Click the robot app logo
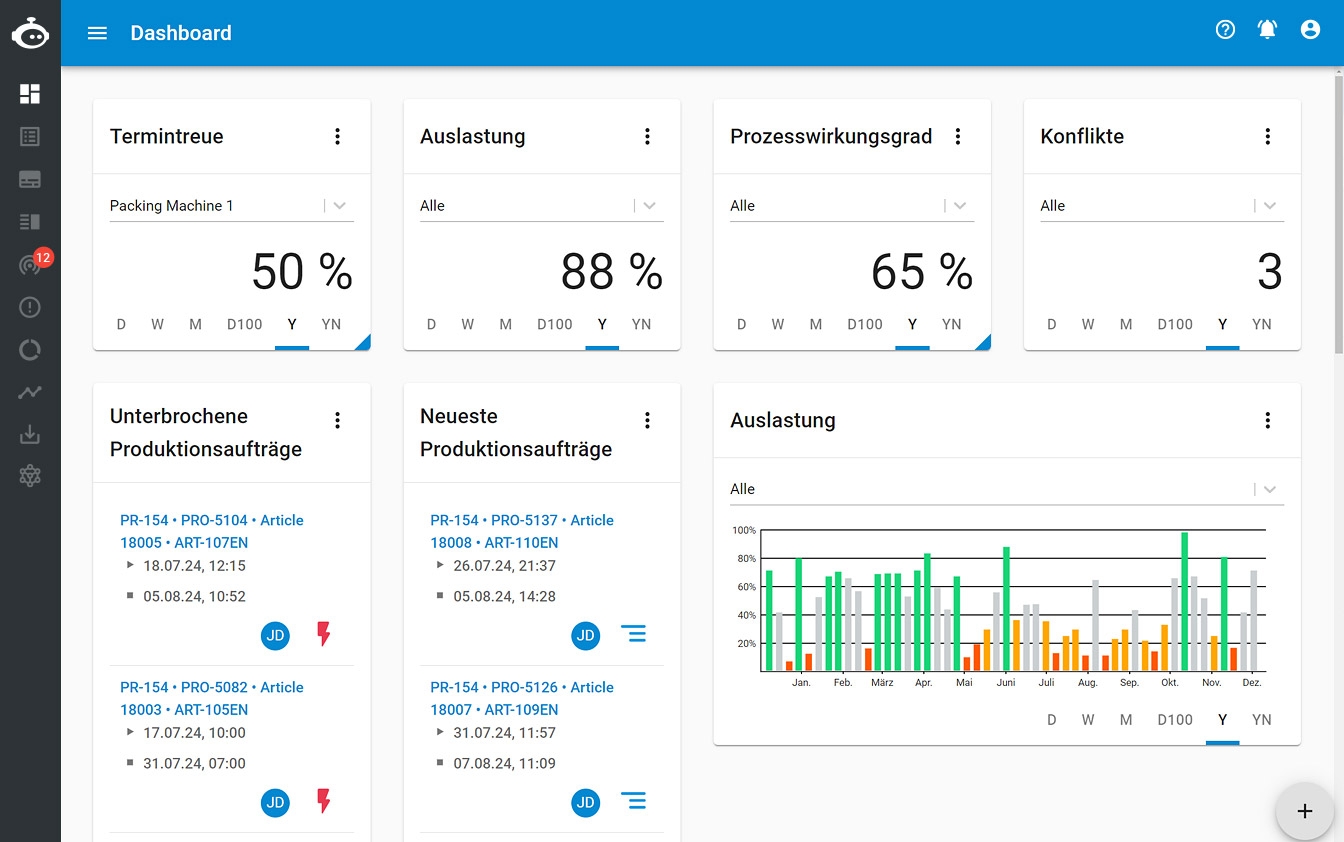 [30, 33]
